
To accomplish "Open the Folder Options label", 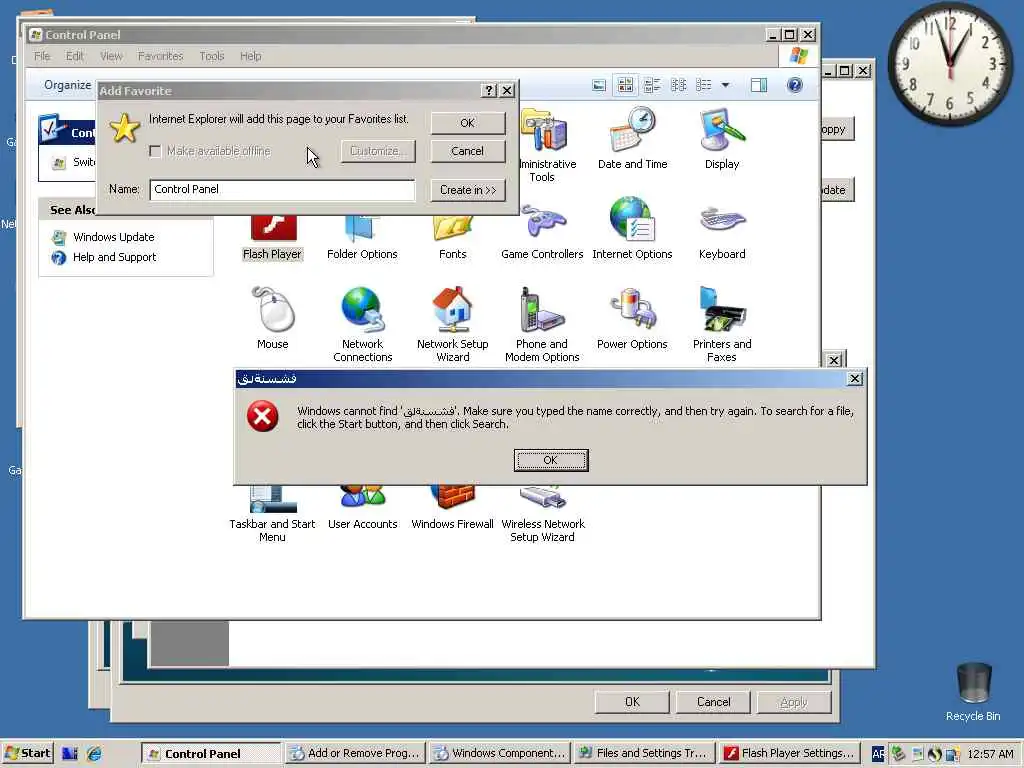I will pos(362,254).
